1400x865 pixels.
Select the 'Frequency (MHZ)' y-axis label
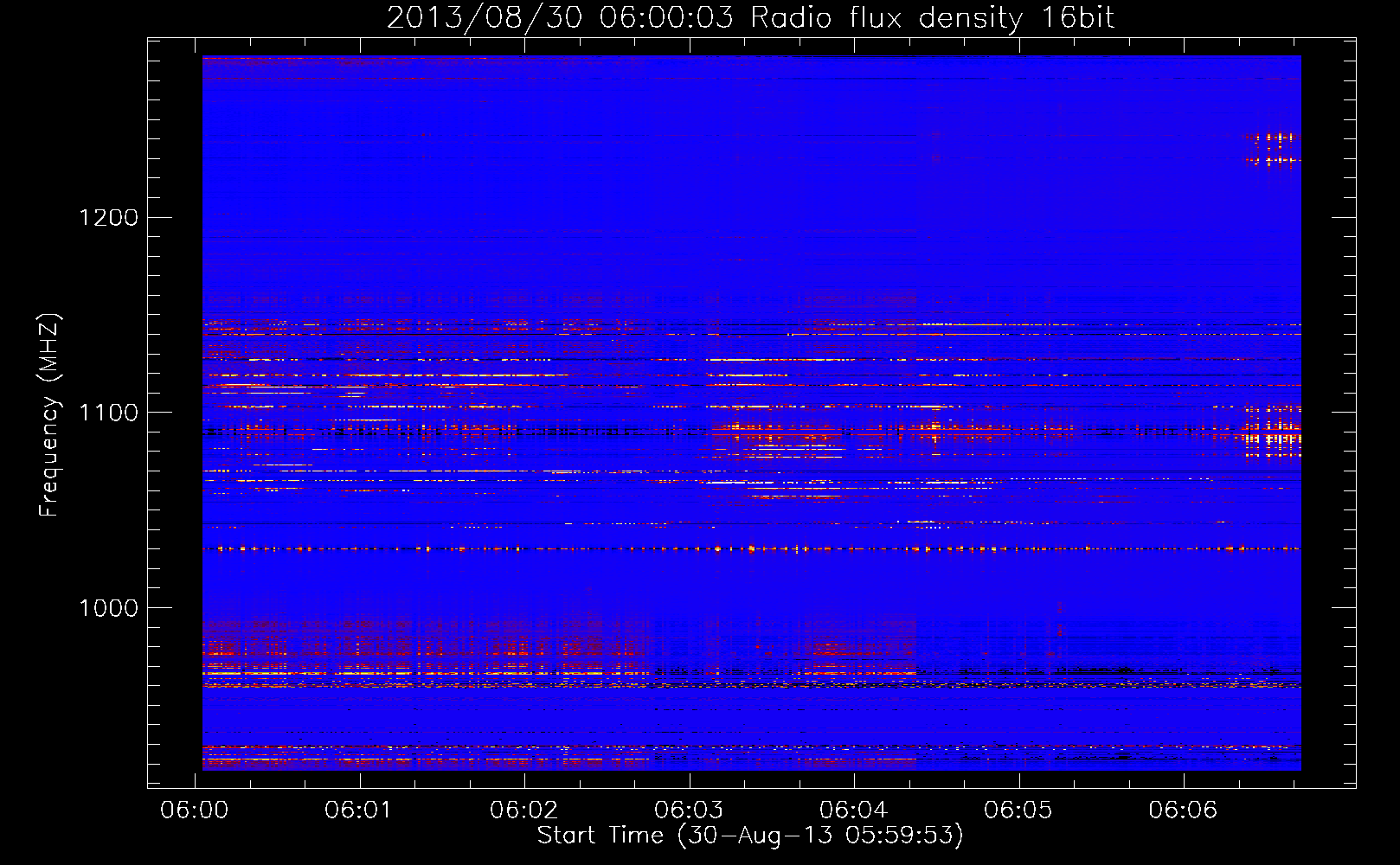[x=49, y=415]
